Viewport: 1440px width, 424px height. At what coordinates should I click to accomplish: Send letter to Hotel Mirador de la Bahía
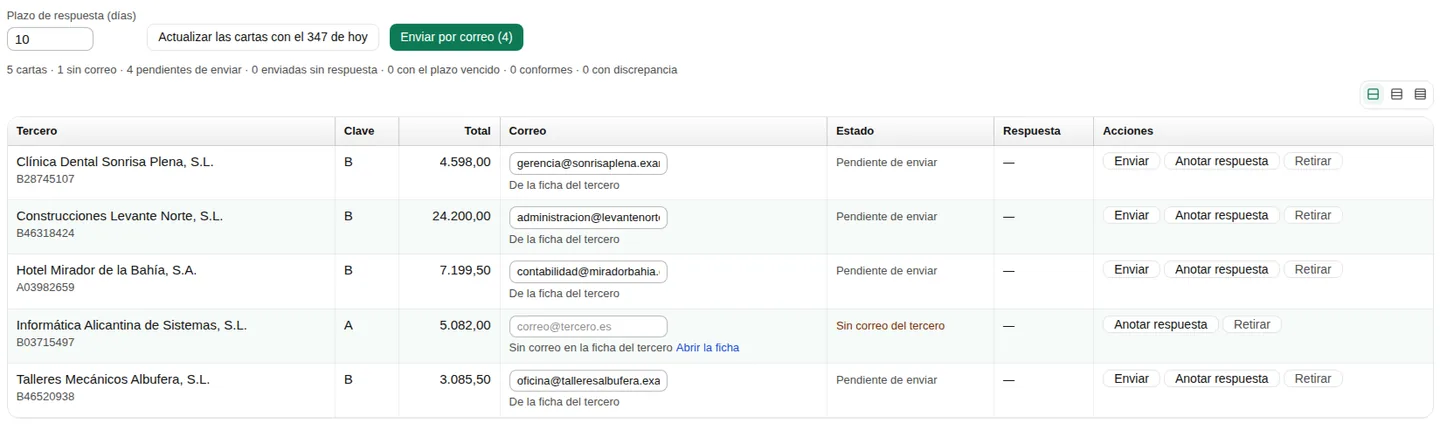coord(1131,269)
